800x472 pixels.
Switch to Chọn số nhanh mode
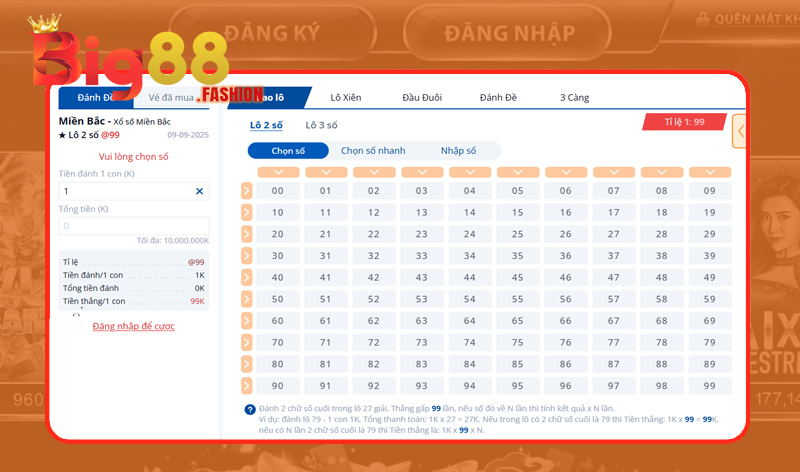tap(373, 151)
